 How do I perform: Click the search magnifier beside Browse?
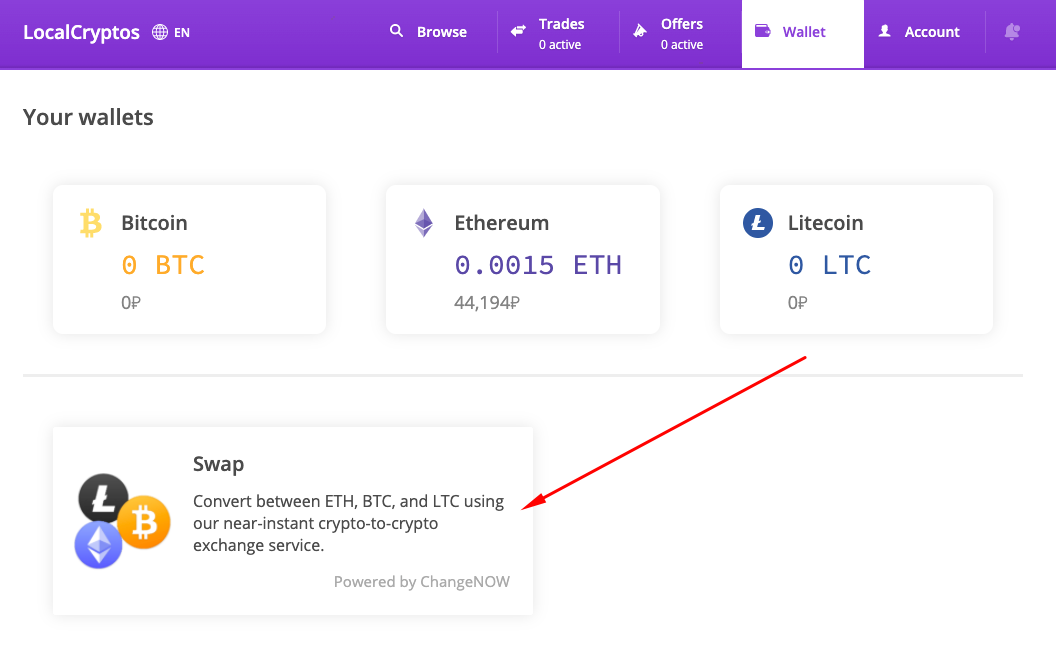click(x=396, y=31)
